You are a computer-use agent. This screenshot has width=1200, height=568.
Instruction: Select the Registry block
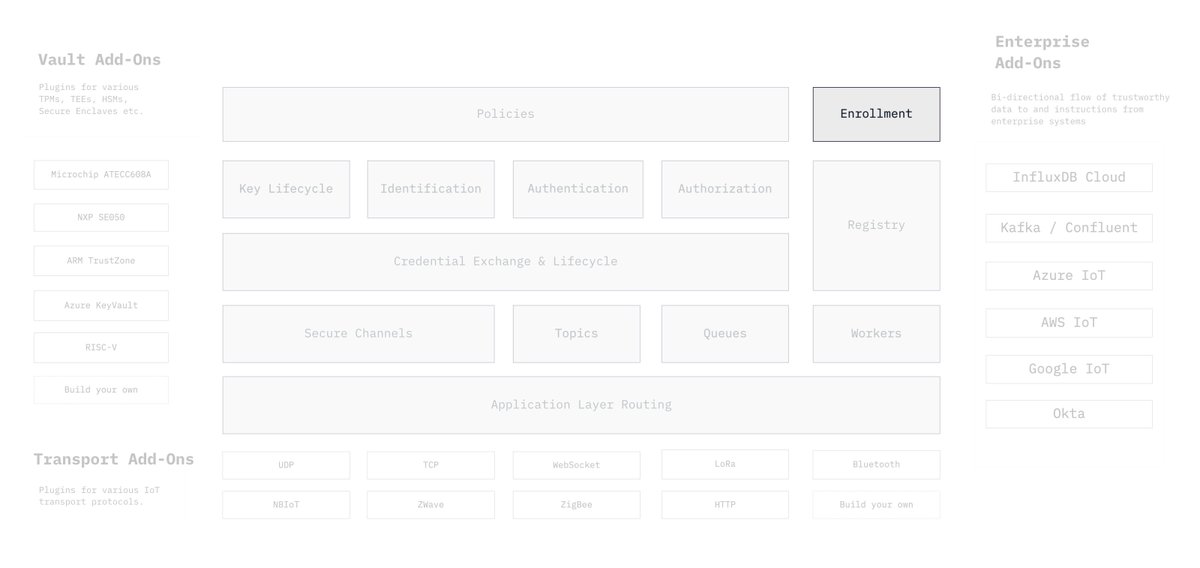[x=876, y=225]
